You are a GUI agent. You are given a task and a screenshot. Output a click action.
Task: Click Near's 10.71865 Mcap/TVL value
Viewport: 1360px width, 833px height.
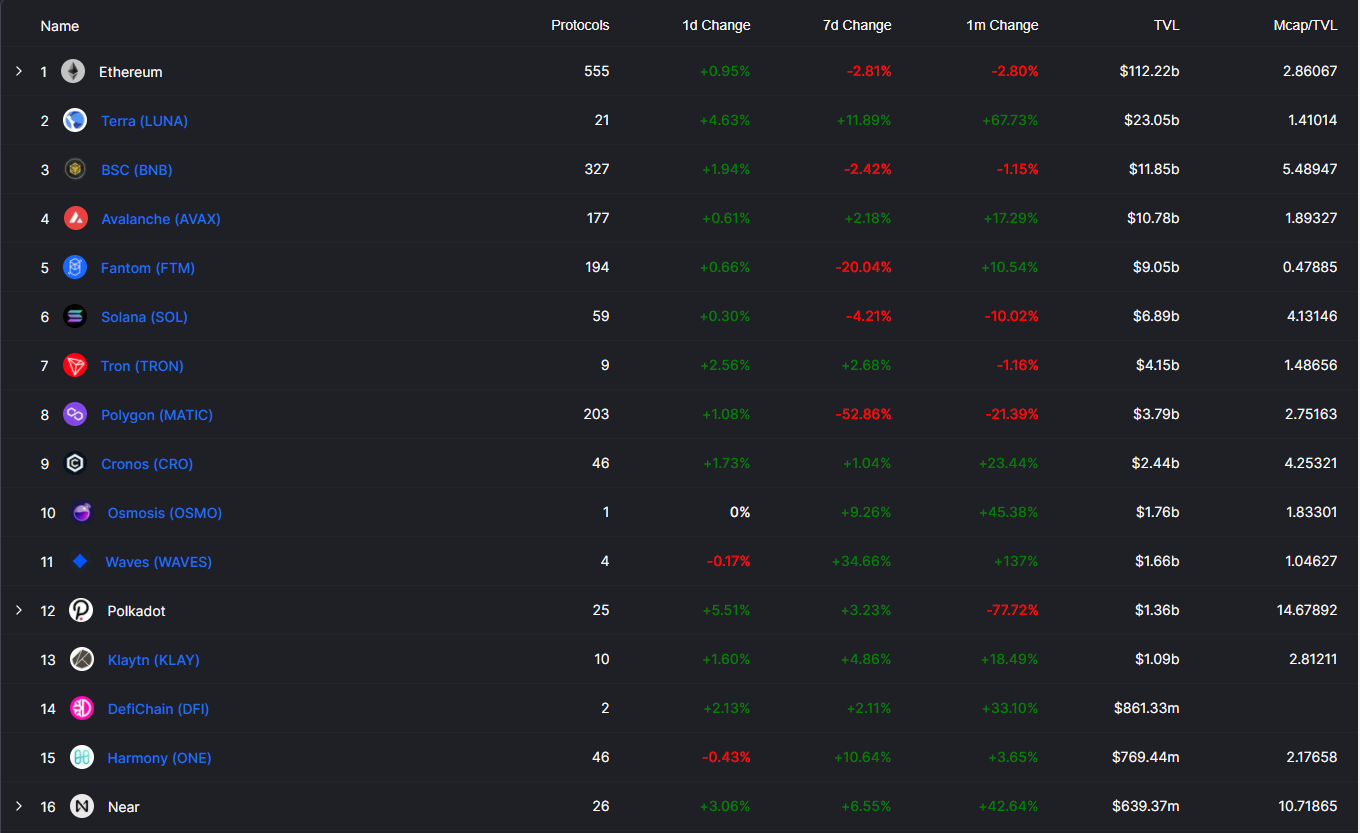pos(1306,806)
